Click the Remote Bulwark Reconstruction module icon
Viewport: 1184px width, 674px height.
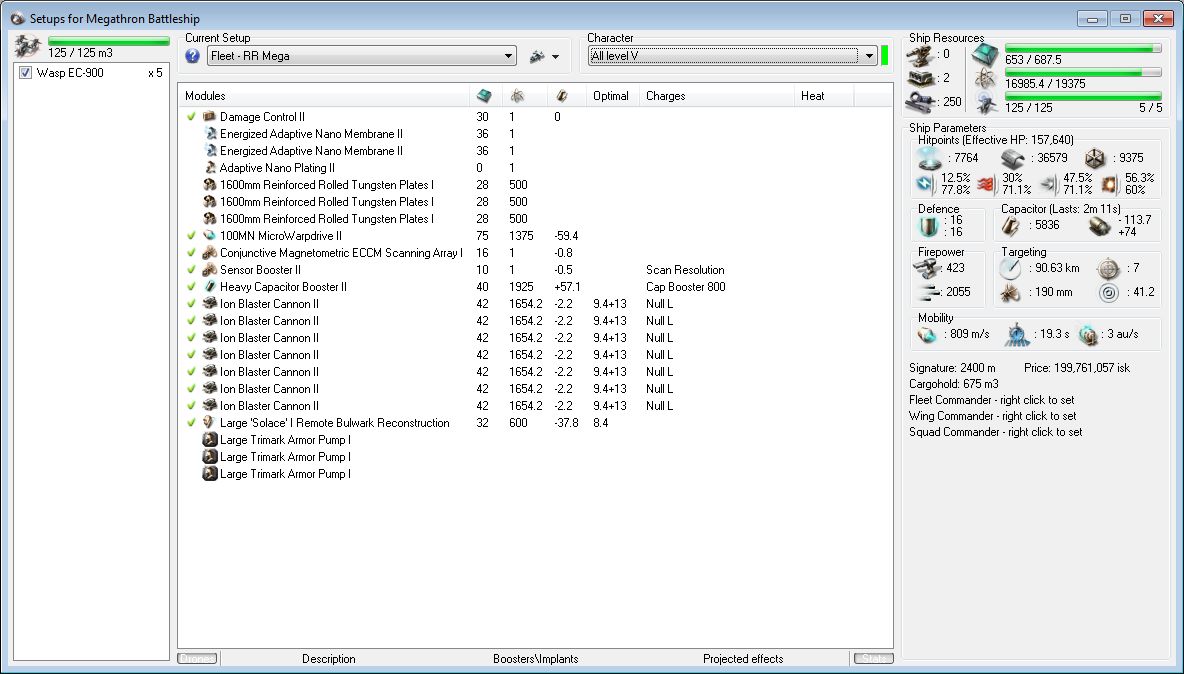[210, 423]
